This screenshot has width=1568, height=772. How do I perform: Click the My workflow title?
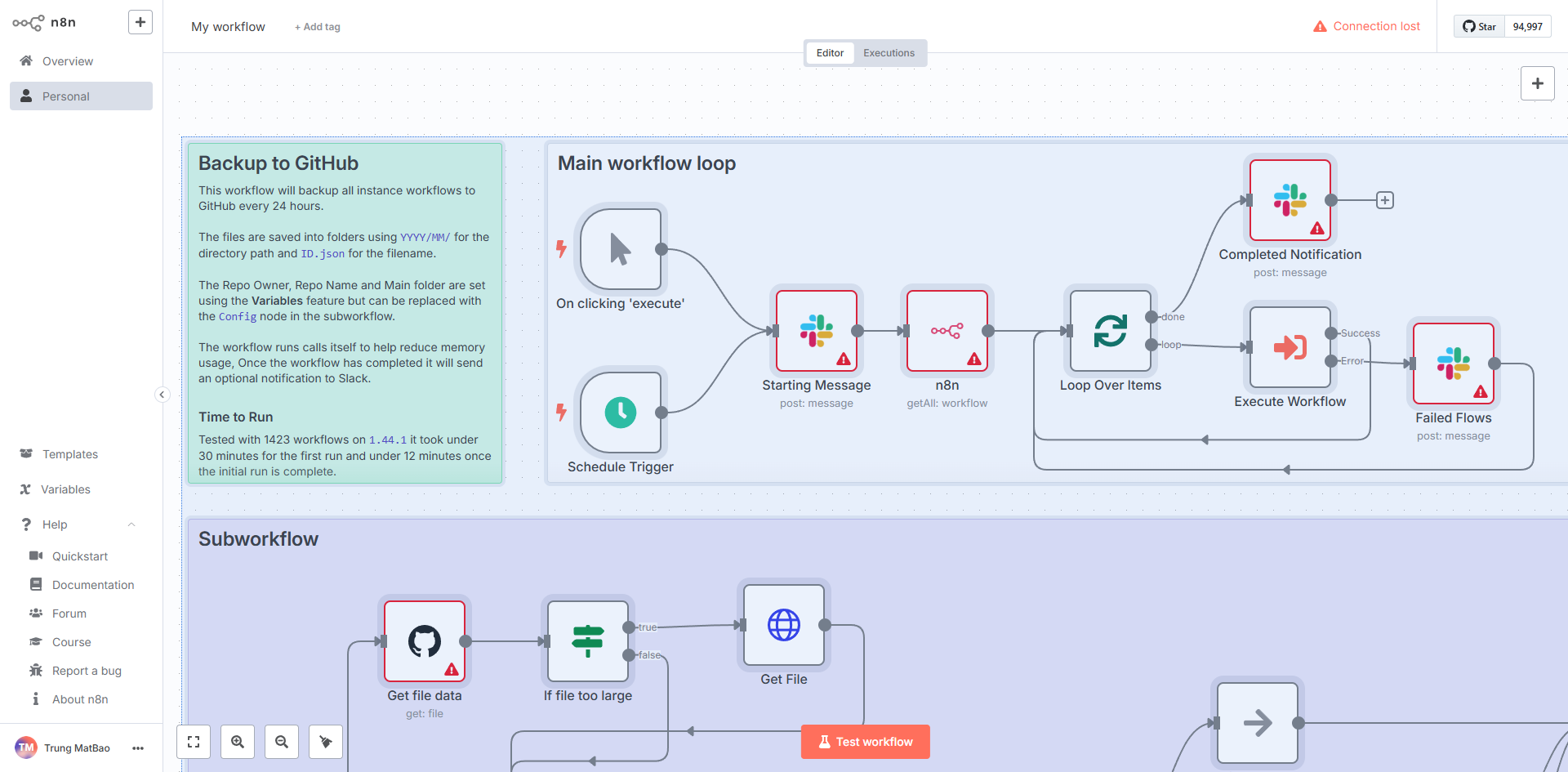pos(228,27)
